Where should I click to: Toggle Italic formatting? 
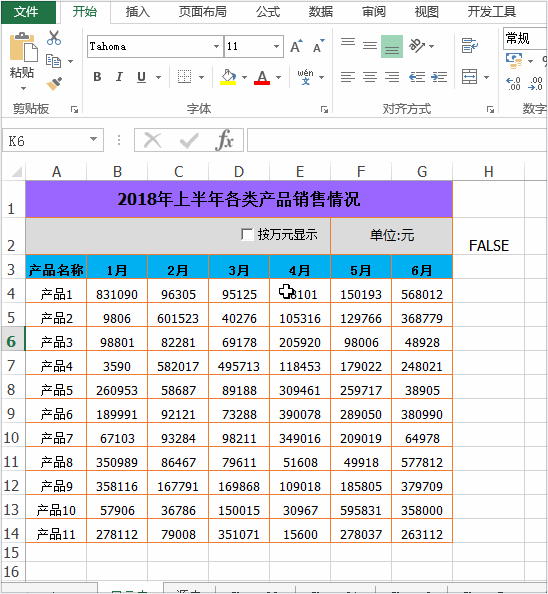click(119, 77)
